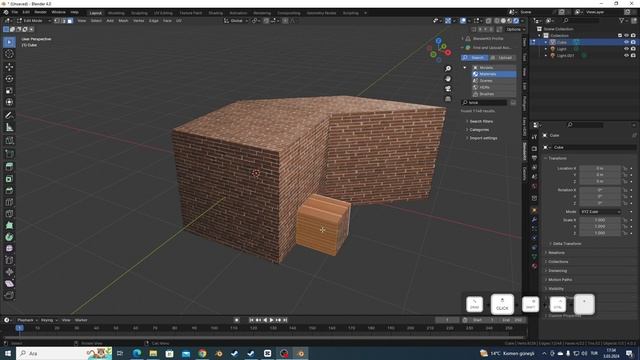The image size is (640, 360).
Task: Select the Poly Build tool
Action: (x=9, y=225)
